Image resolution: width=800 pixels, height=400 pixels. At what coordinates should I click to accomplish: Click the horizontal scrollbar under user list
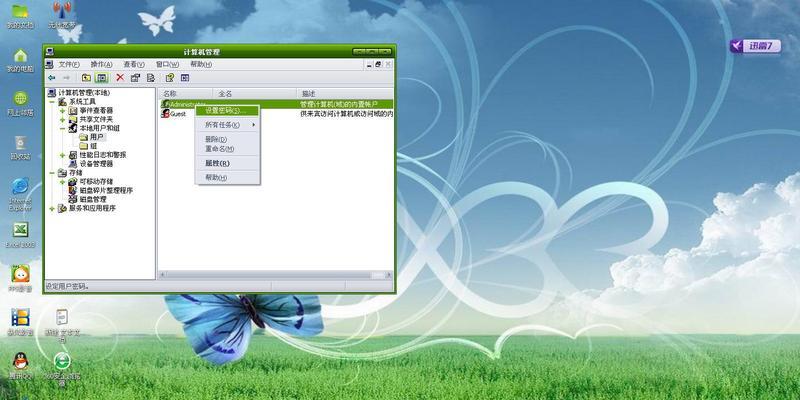pos(276,275)
